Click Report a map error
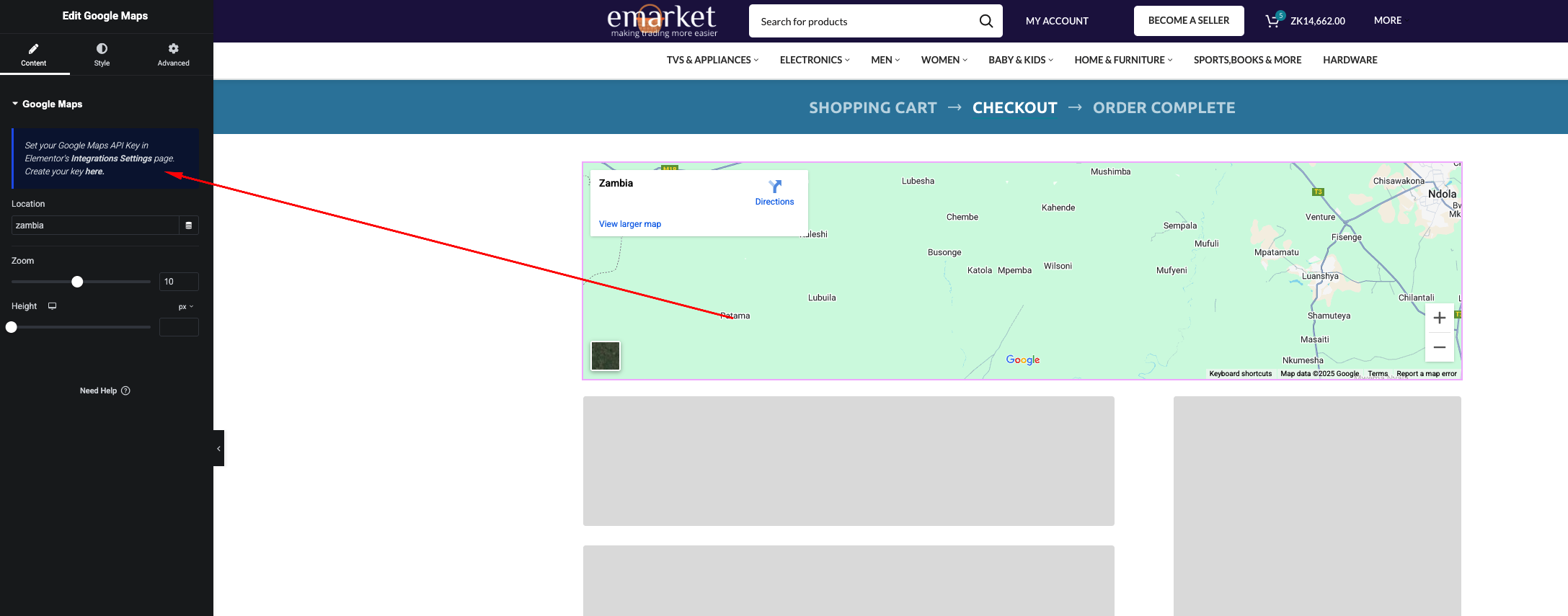 point(1427,374)
